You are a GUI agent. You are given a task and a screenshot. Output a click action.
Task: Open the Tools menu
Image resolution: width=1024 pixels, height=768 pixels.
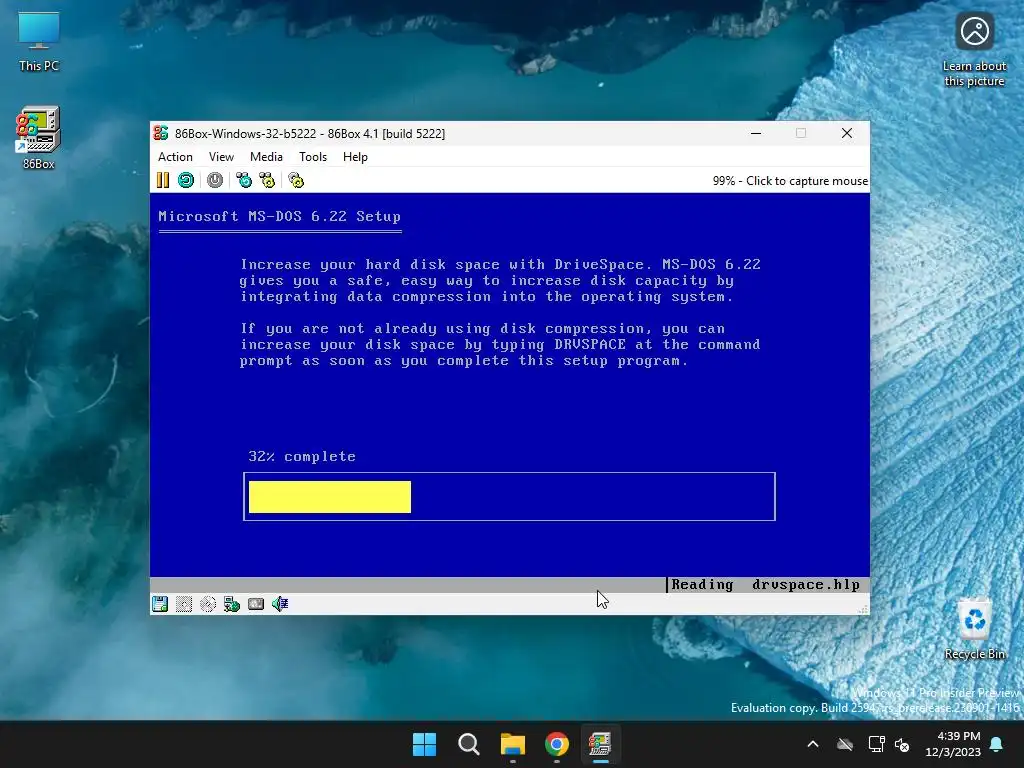(x=313, y=157)
